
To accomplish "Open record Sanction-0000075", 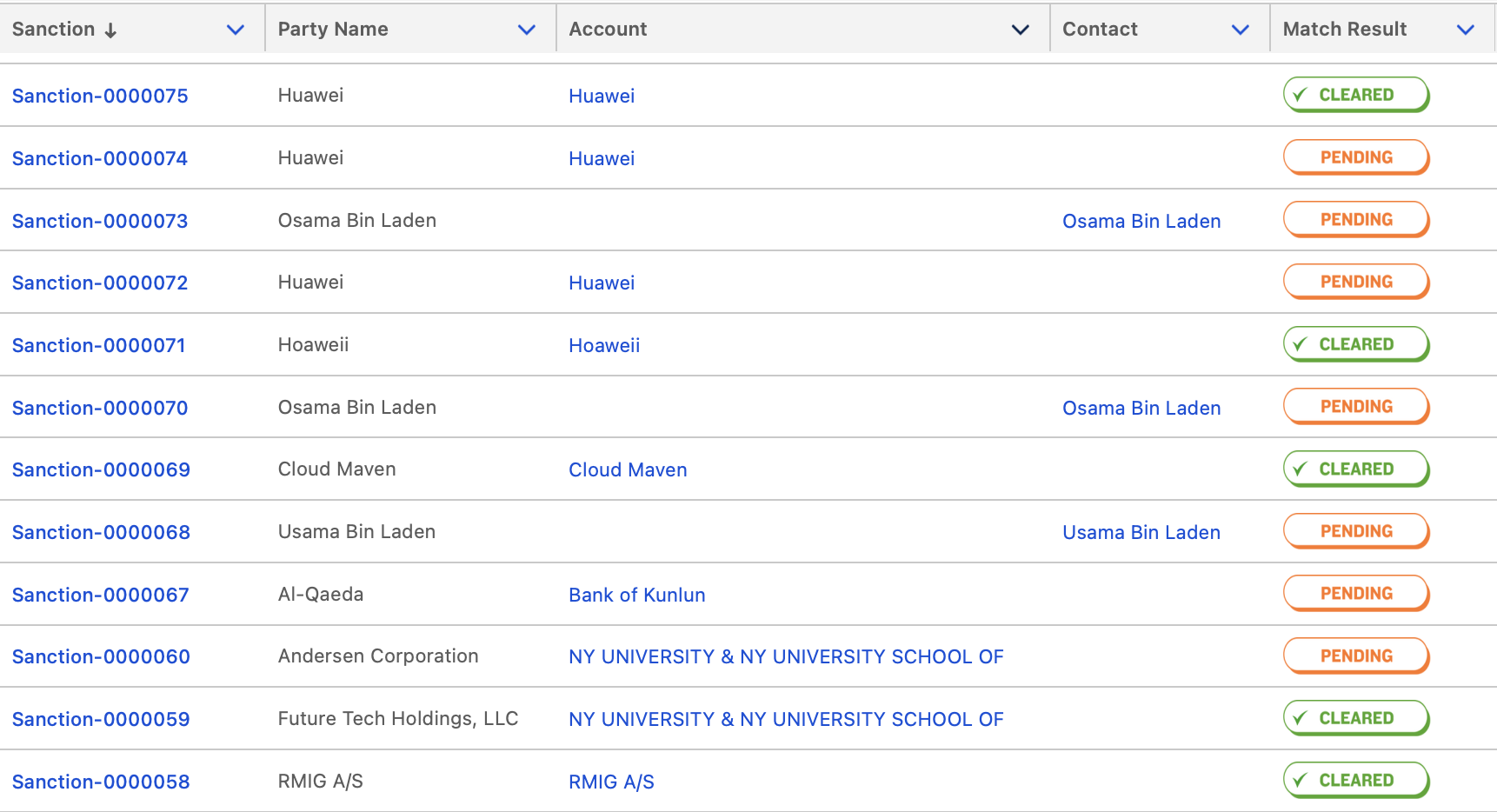I will 100,96.
